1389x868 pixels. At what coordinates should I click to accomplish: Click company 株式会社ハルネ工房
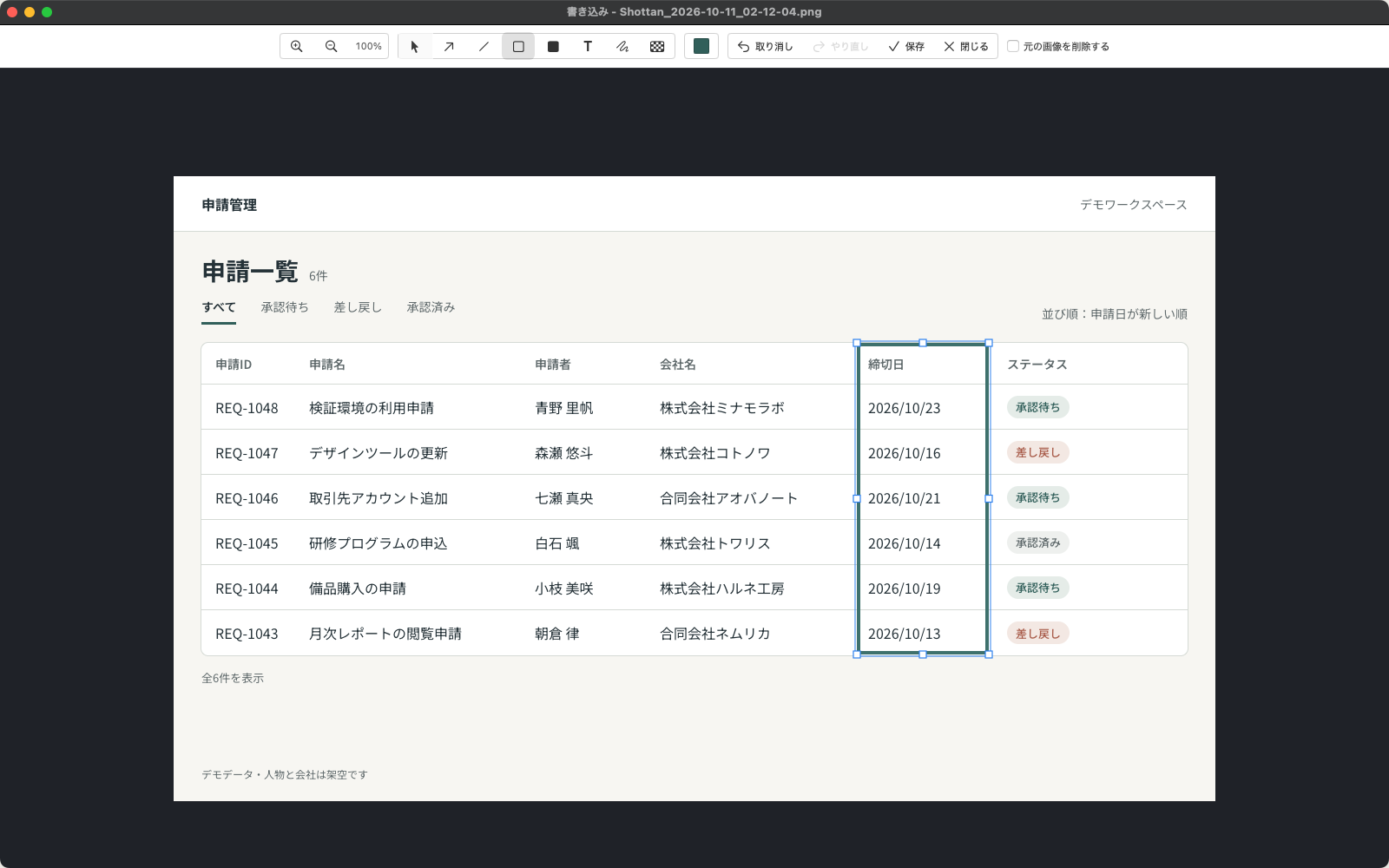(722, 589)
